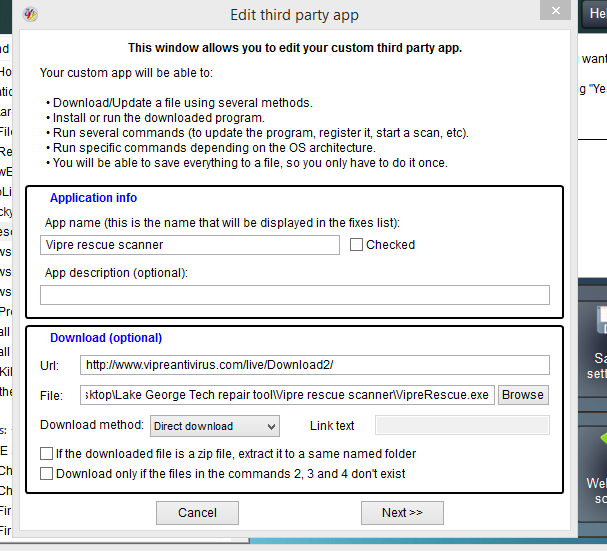Click the disabled Link text field

point(462,426)
